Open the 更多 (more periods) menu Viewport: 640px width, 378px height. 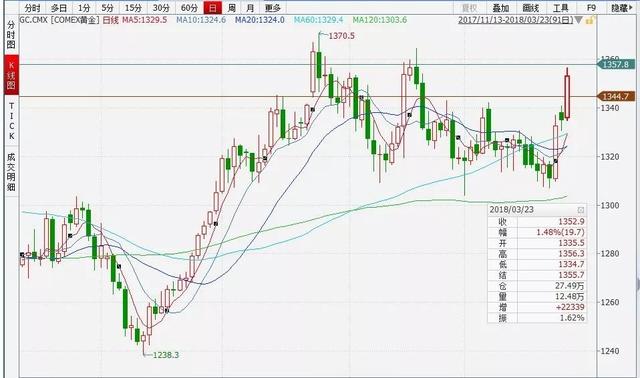pyautogui.click(x=272, y=8)
